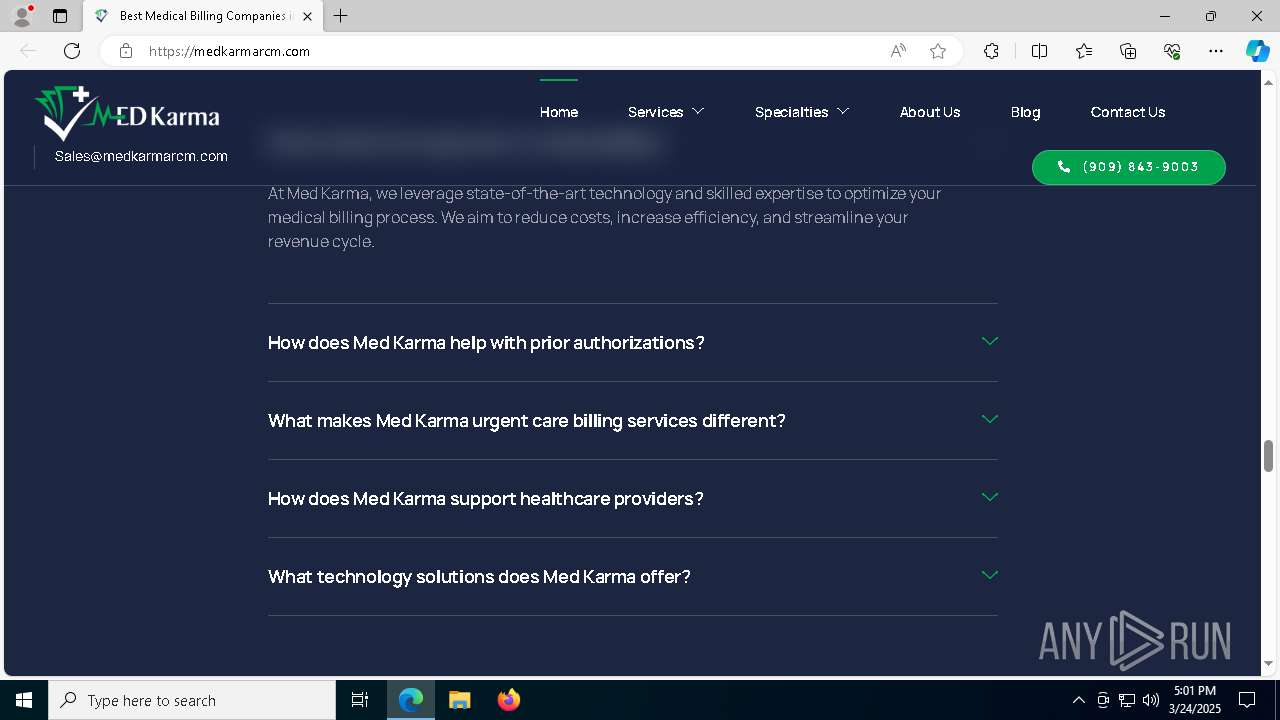The image size is (1280, 720).
Task: Open the Edge profile icon
Action: (22, 16)
